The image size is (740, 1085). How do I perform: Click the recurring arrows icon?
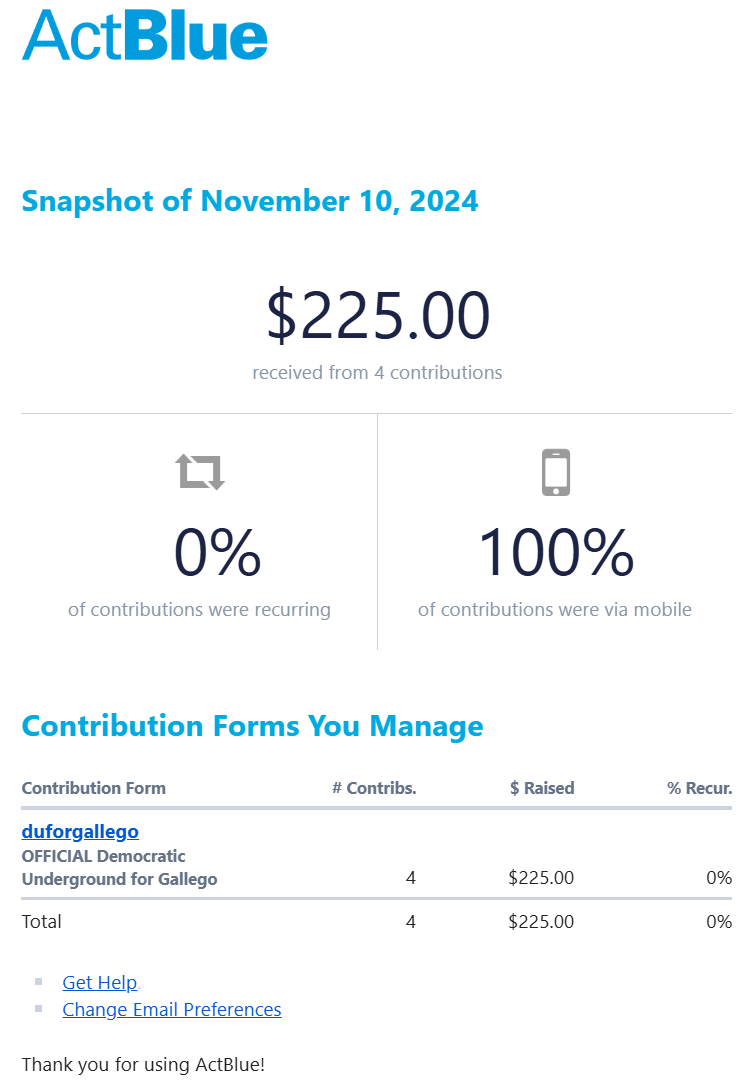click(200, 471)
